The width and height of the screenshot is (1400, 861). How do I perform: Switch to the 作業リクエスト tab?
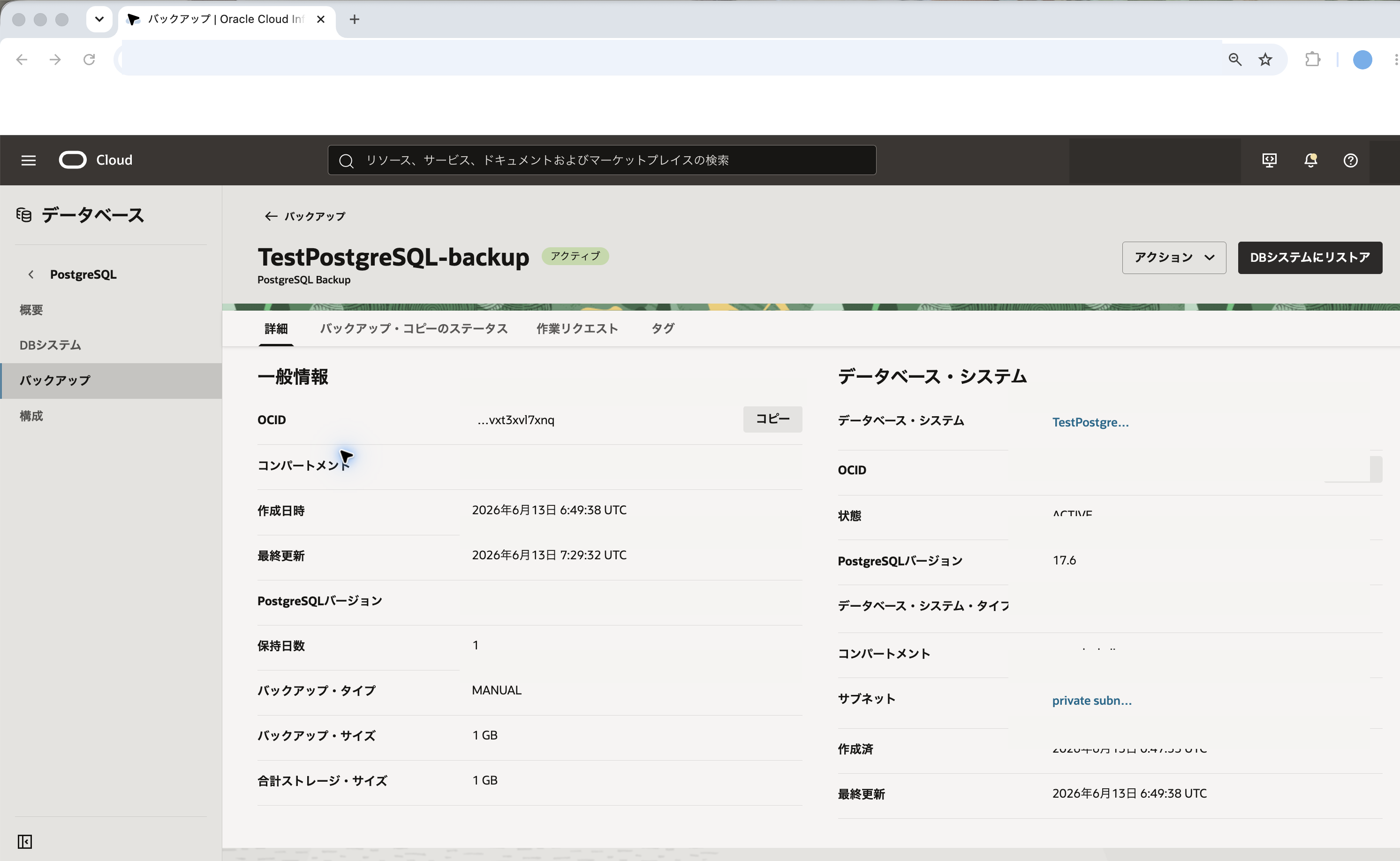click(x=577, y=328)
